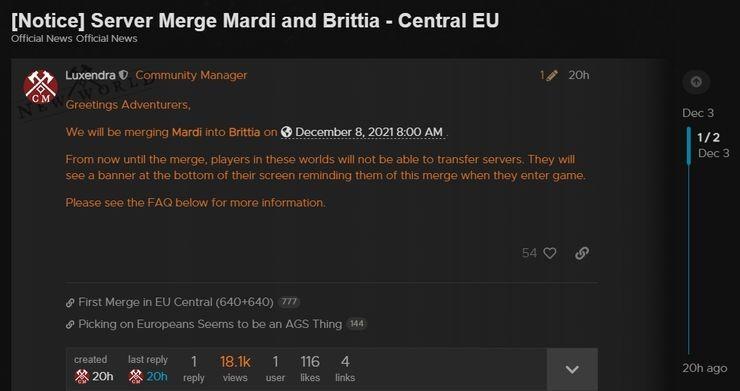
Task: Click the globe icon beside December 8 date
Action: coord(286,132)
